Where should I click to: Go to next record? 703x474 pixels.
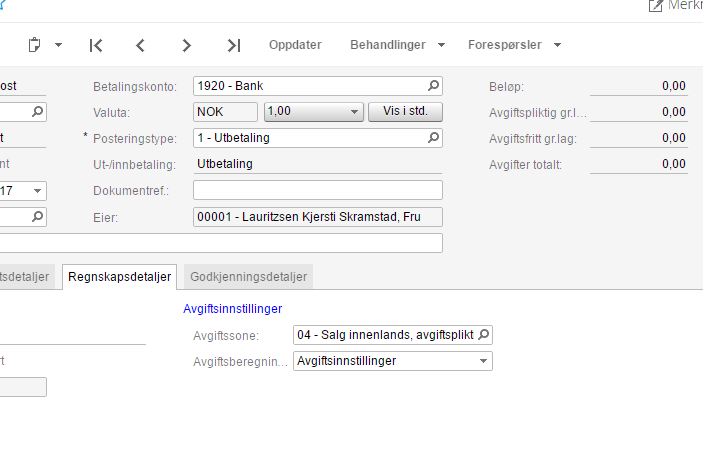(187, 45)
